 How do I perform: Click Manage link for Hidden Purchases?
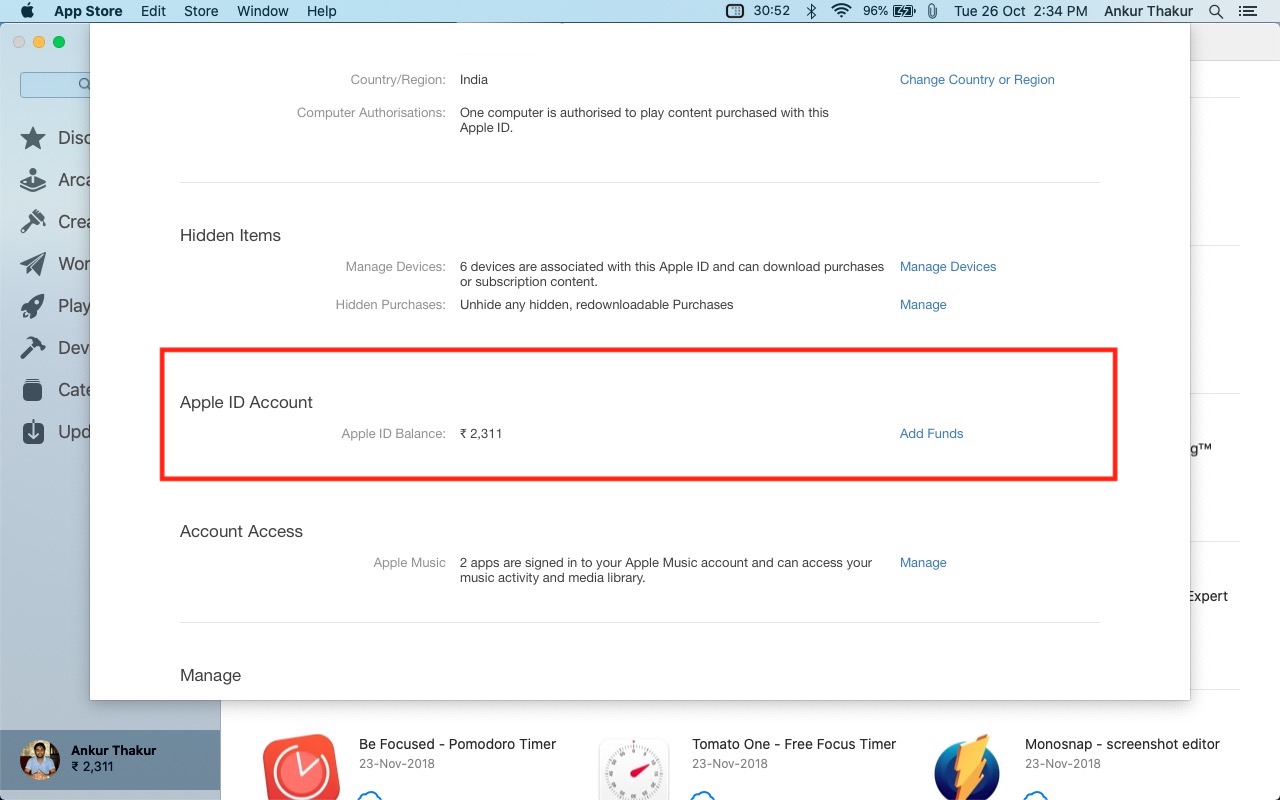pyautogui.click(x=923, y=305)
